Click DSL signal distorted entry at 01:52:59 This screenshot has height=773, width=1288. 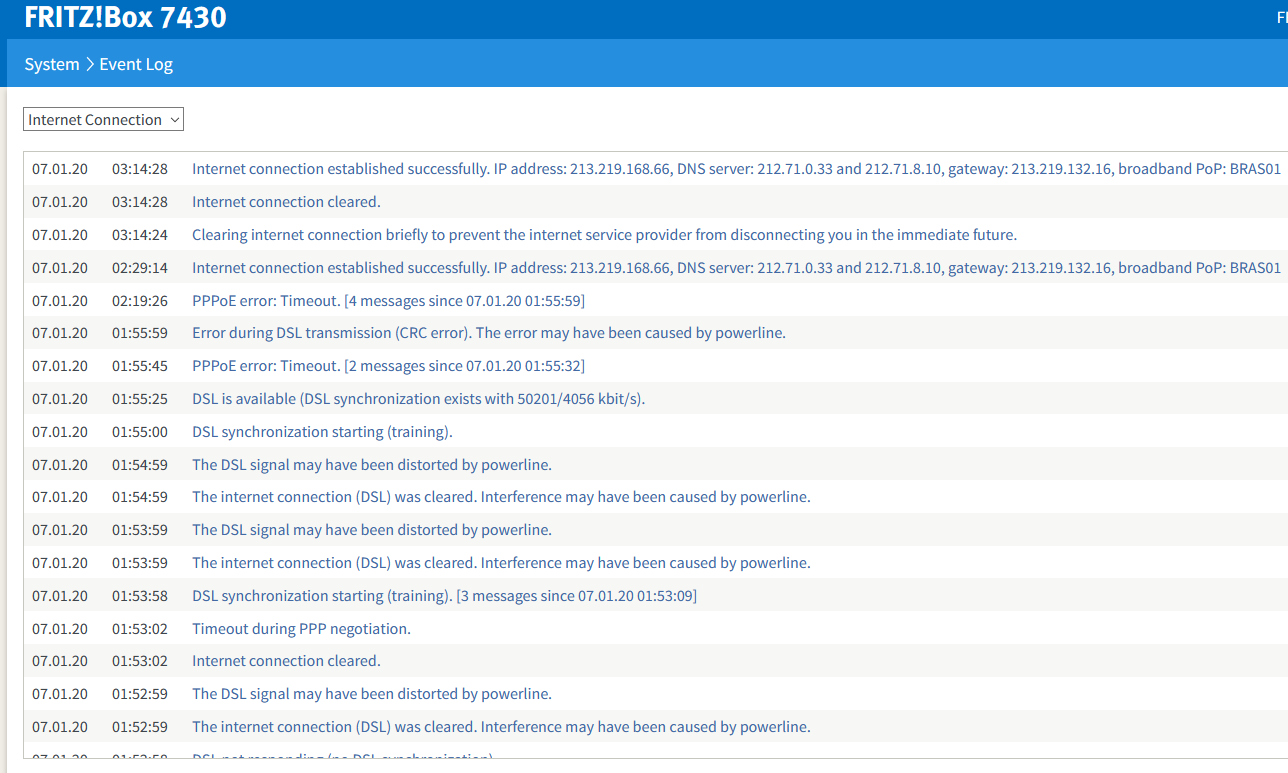point(371,694)
